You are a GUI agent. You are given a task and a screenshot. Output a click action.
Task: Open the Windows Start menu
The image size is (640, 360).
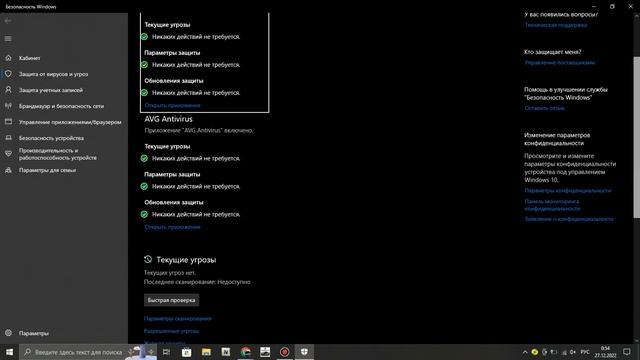pos(9,352)
